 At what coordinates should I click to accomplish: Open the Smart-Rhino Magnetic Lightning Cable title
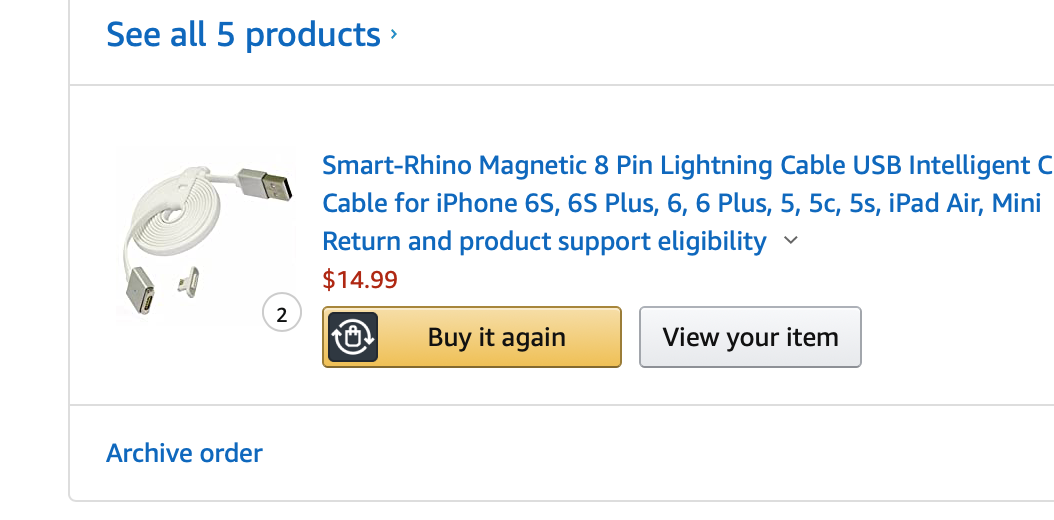600,165
